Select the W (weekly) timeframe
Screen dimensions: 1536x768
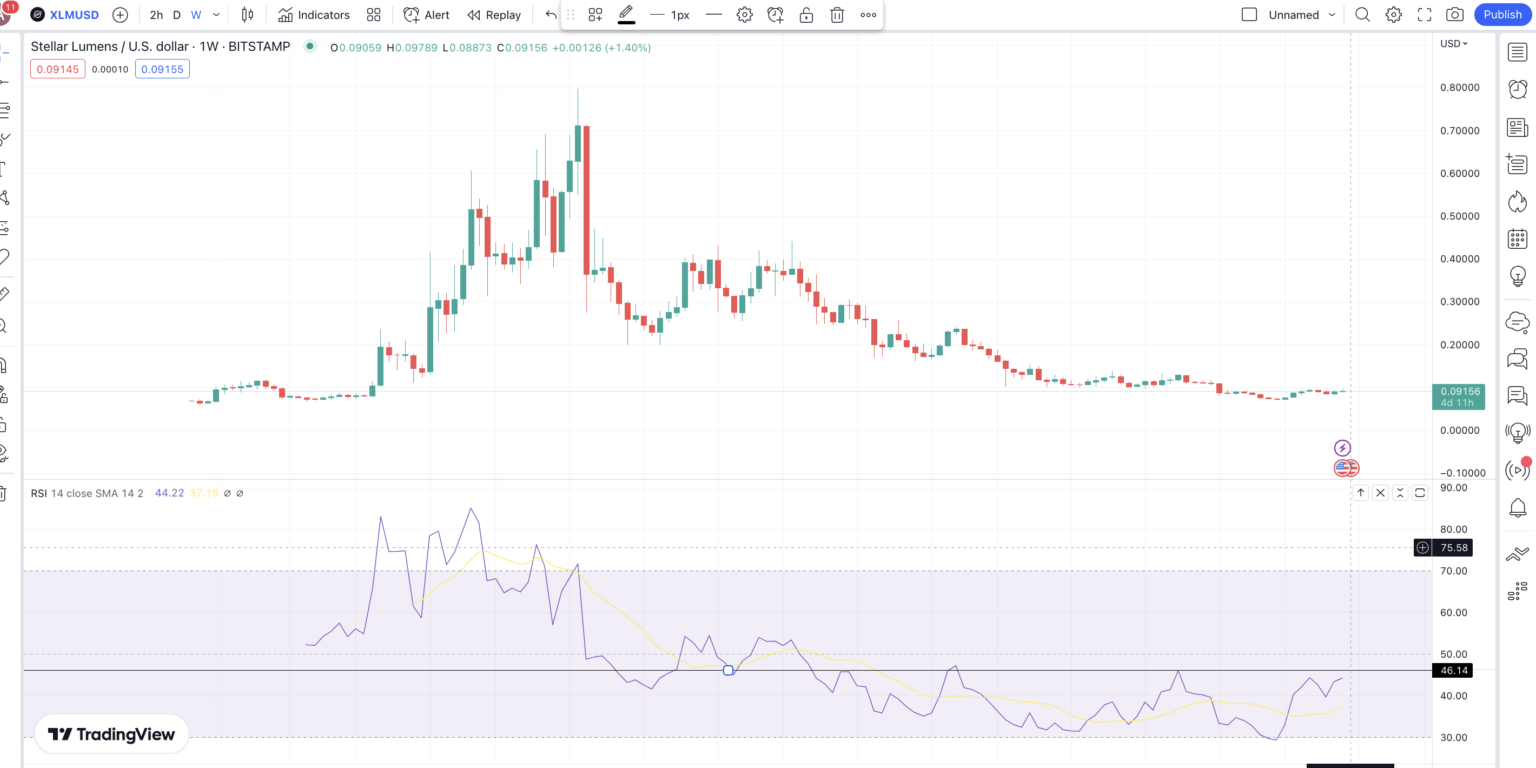(x=196, y=15)
